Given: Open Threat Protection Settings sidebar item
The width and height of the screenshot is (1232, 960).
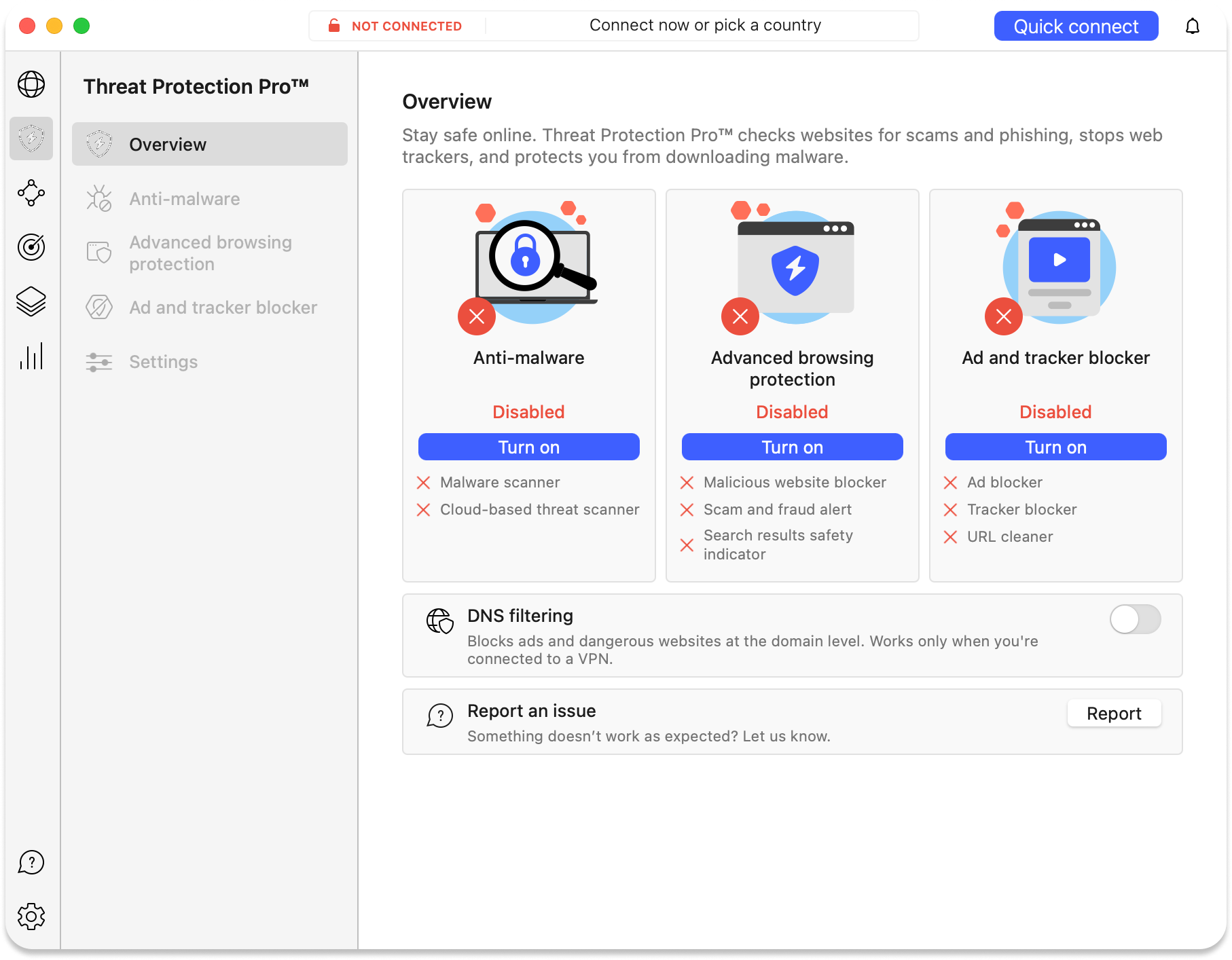Looking at the screenshot, I should 163,362.
